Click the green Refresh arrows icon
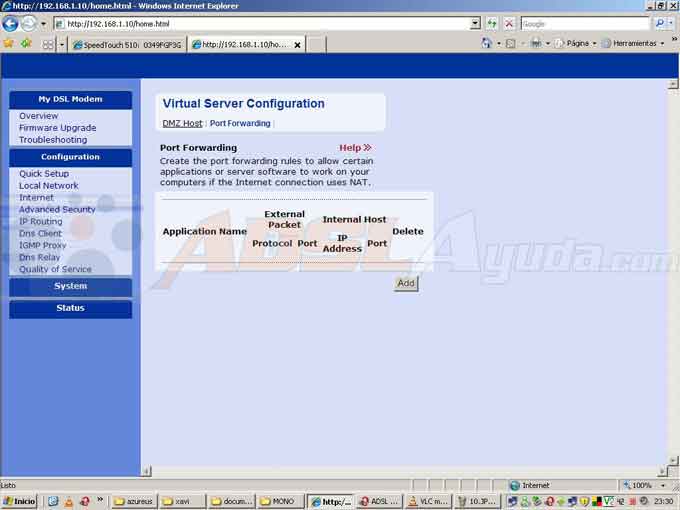This screenshot has height=510, width=680. [492, 23]
